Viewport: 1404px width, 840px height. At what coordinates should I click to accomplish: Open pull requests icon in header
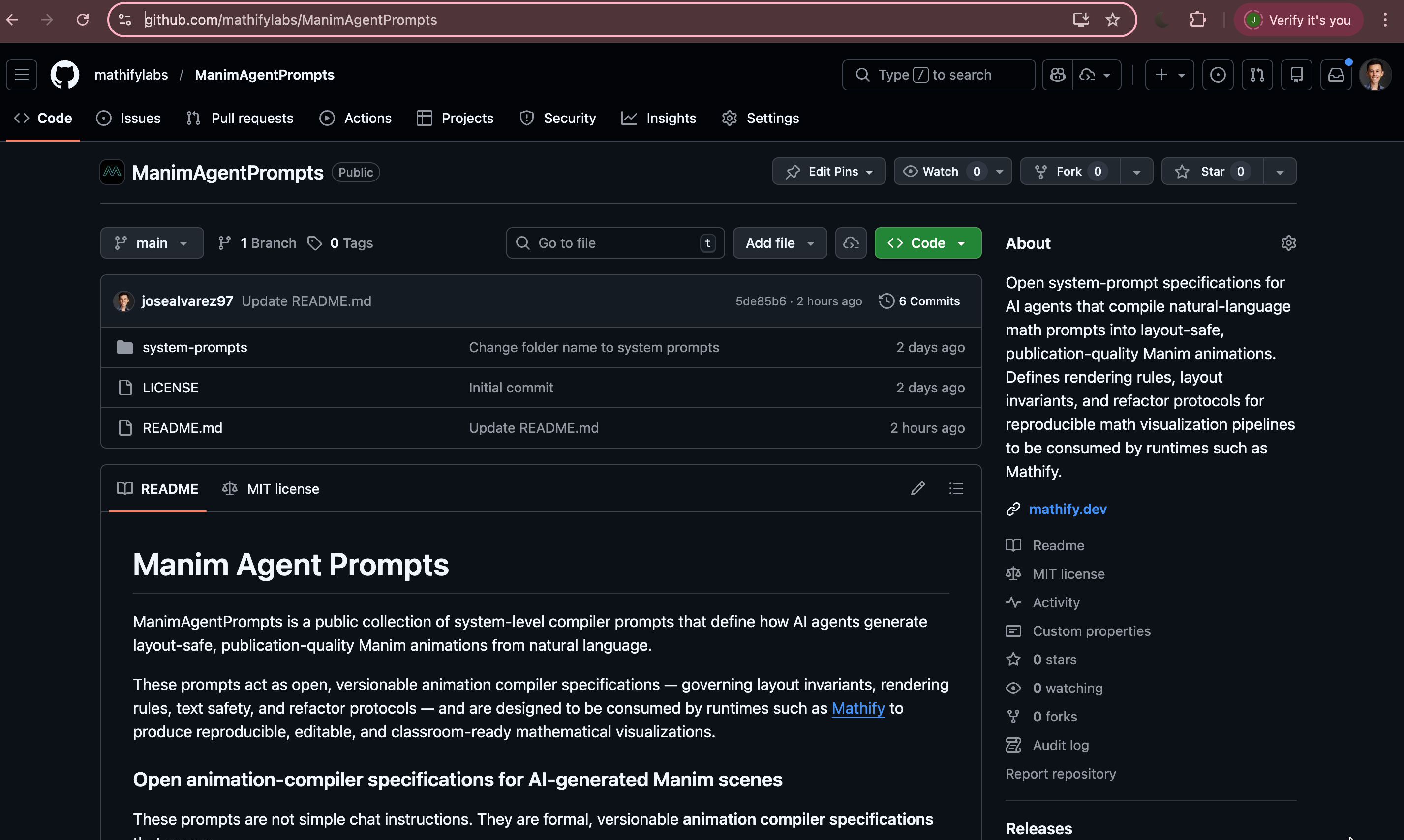tap(1257, 75)
